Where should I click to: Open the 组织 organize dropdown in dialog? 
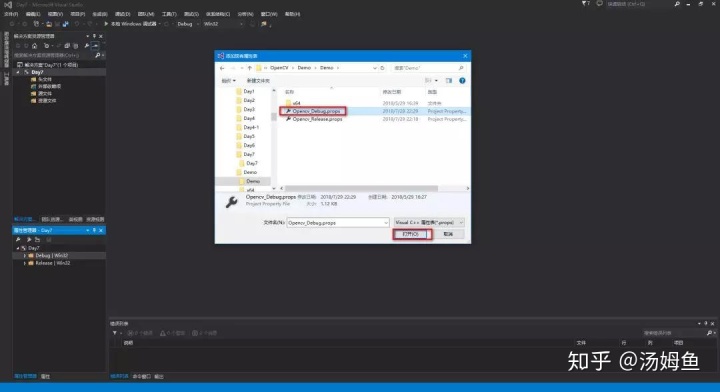tap(228, 81)
